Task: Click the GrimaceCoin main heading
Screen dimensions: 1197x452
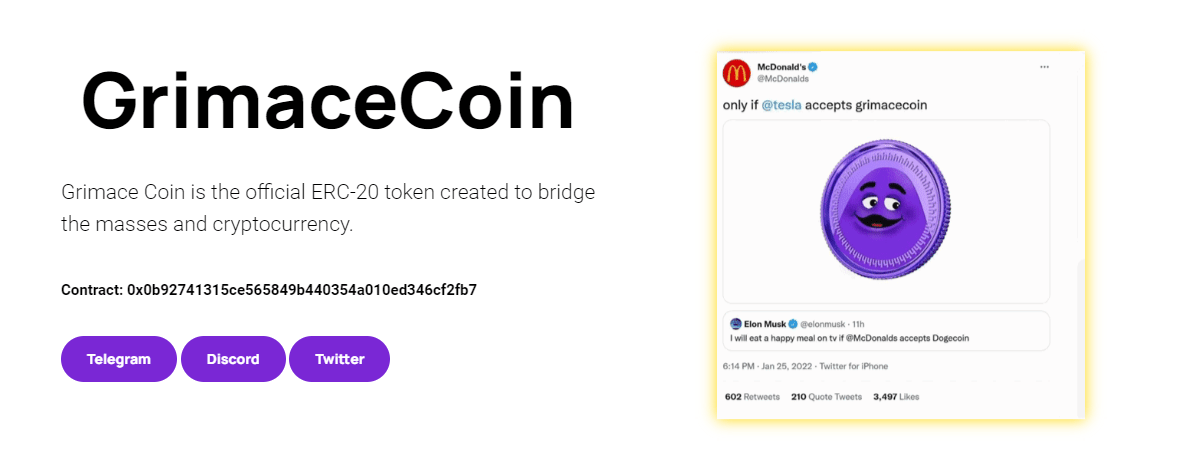Action: click(328, 103)
